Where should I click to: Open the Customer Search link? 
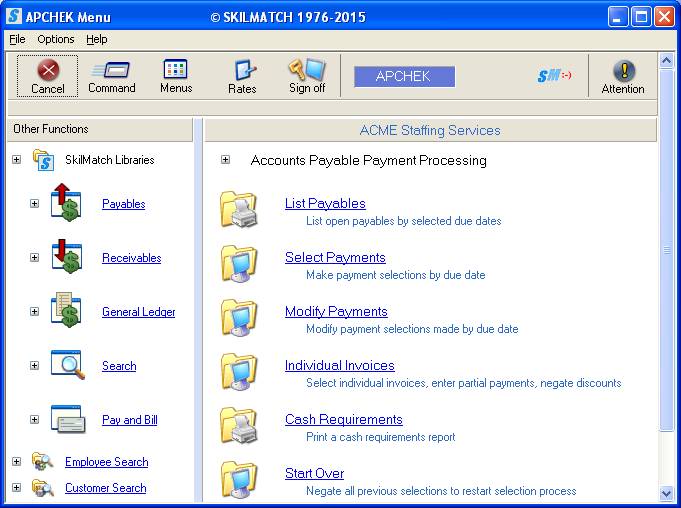pos(106,488)
